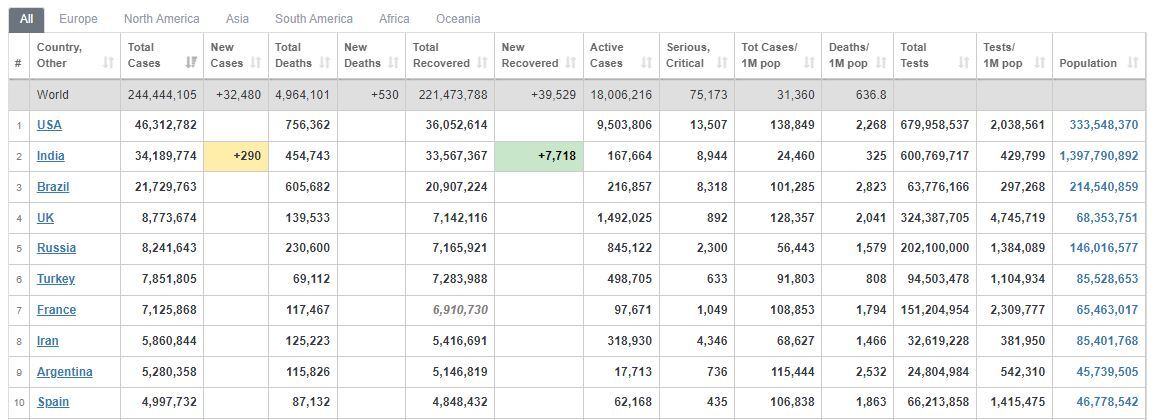Click the # rank column header

(x=18, y=63)
